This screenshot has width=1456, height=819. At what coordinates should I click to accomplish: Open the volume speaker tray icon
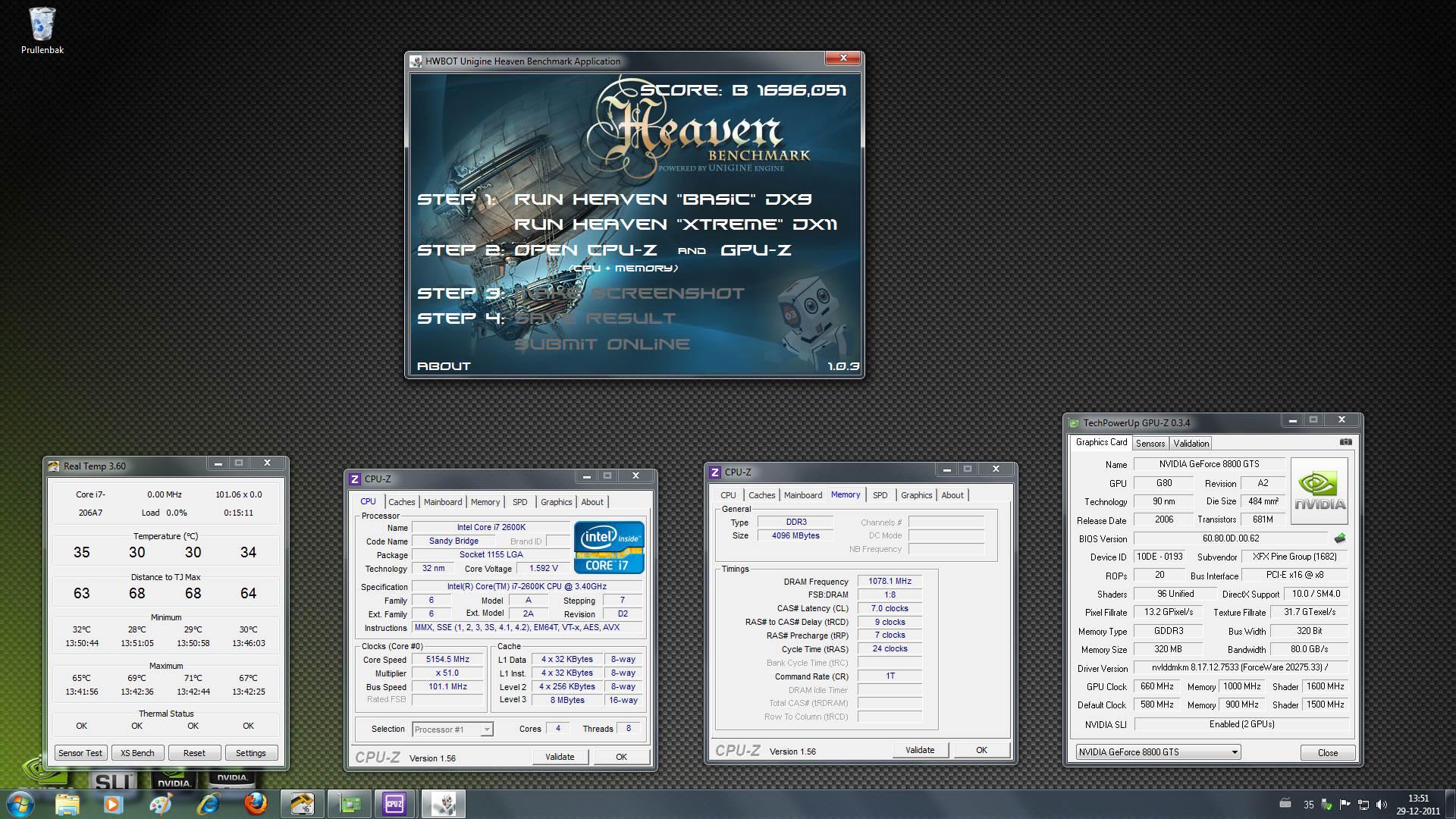tap(1381, 805)
